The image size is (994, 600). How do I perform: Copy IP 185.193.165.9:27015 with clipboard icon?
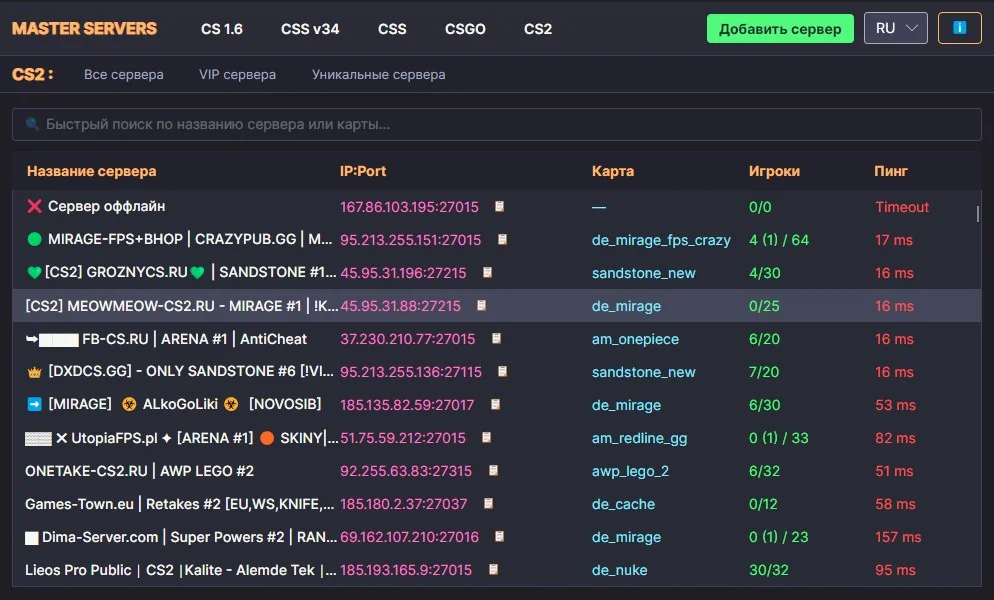pyautogui.click(x=493, y=569)
